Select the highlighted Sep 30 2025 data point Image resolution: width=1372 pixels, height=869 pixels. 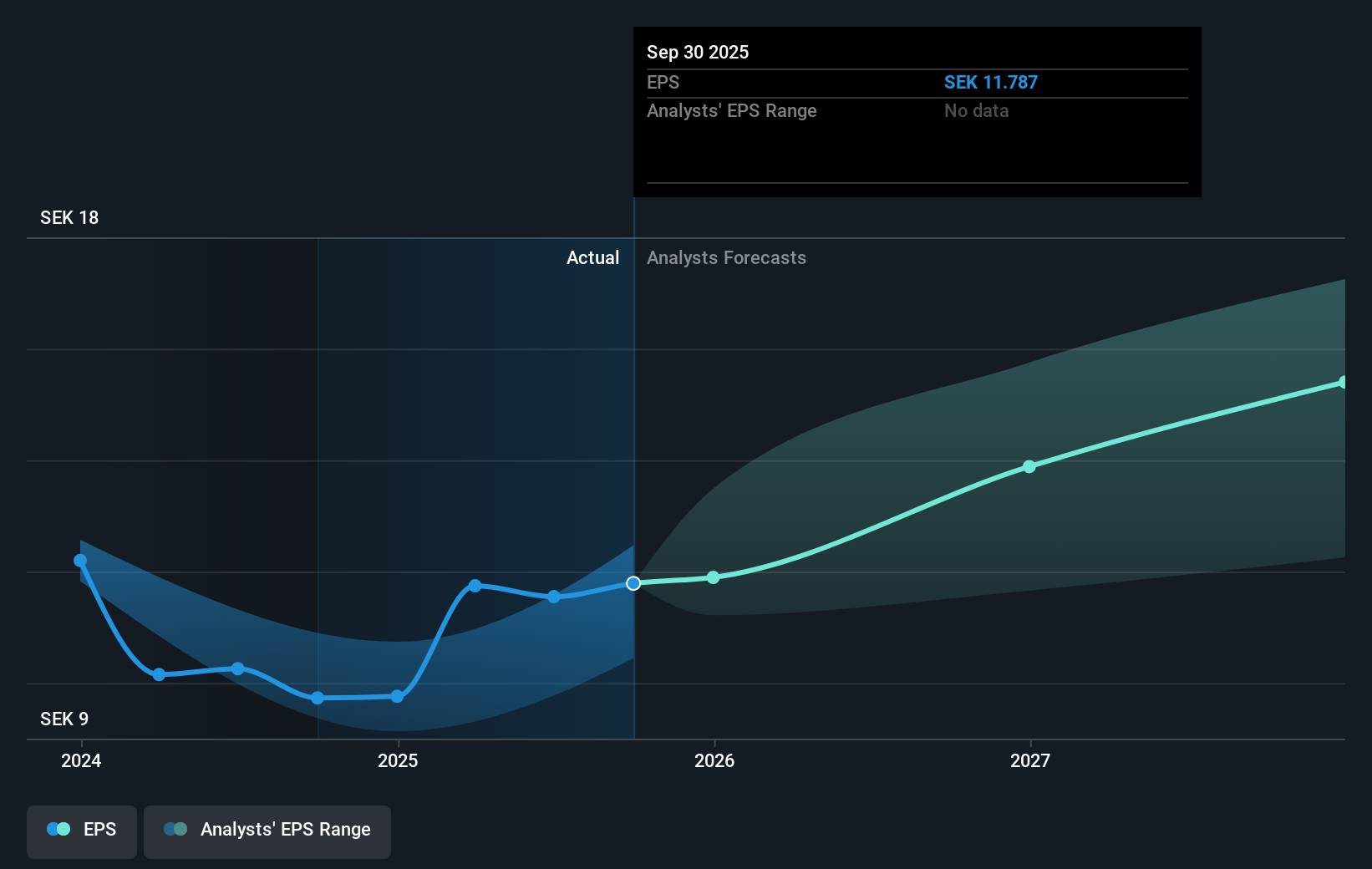[x=633, y=583]
